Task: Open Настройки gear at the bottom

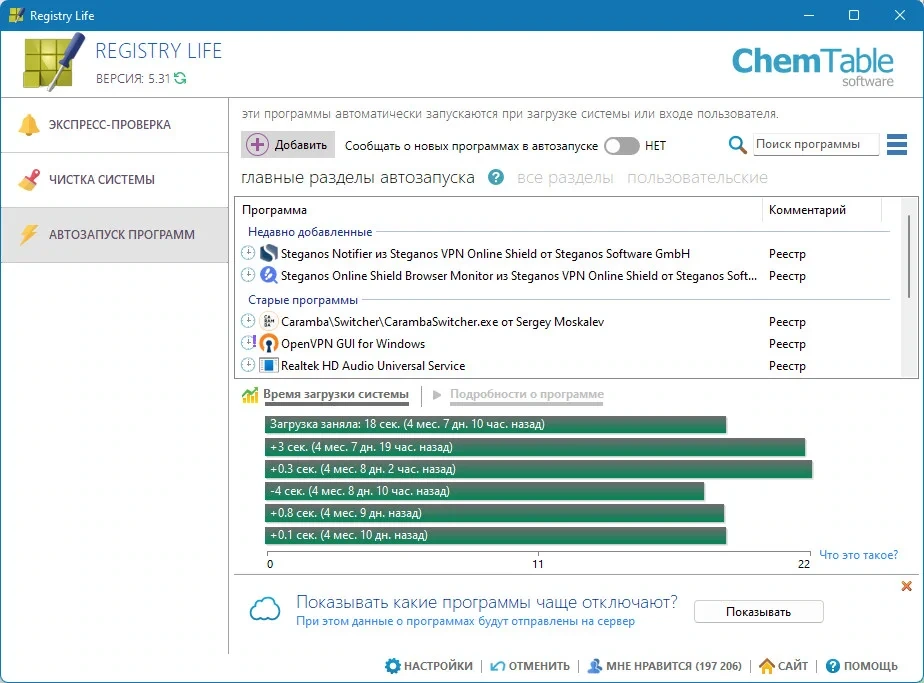Action: [428, 666]
